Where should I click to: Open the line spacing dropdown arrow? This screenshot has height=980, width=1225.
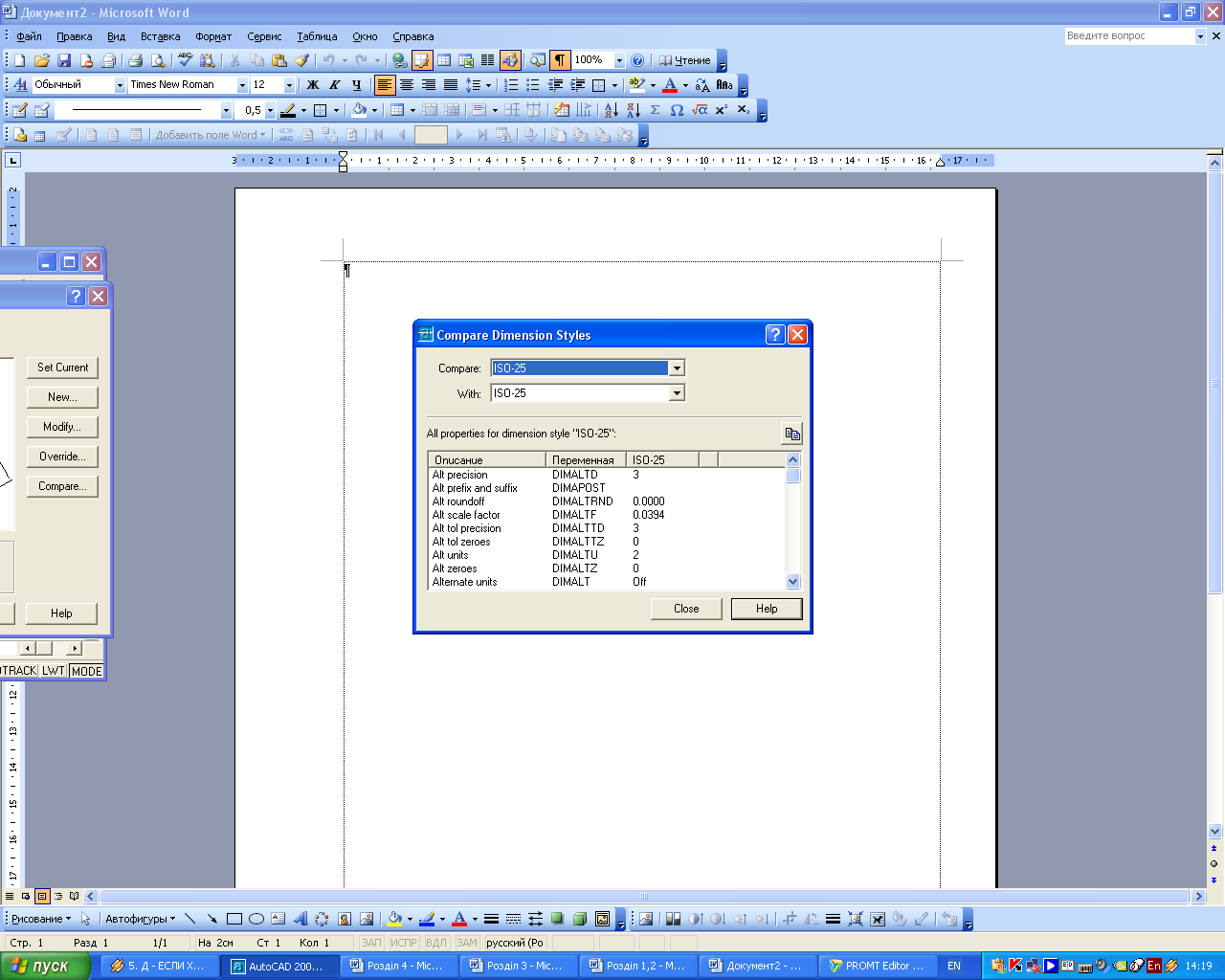(x=488, y=85)
